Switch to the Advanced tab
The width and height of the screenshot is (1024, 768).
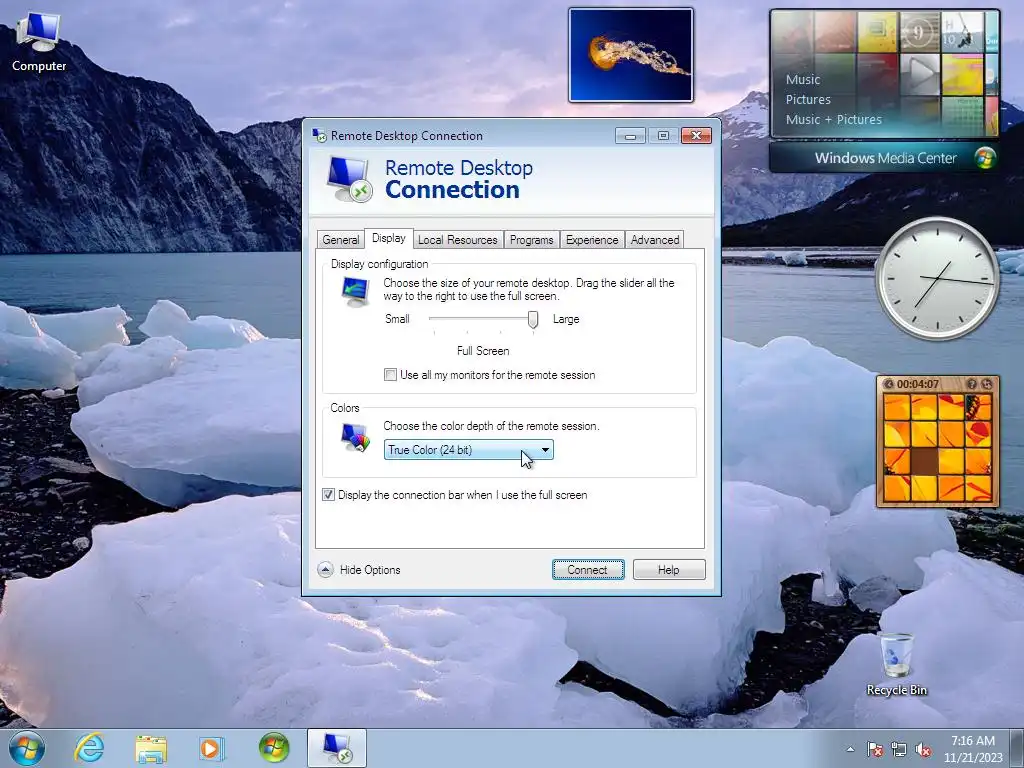[655, 240]
